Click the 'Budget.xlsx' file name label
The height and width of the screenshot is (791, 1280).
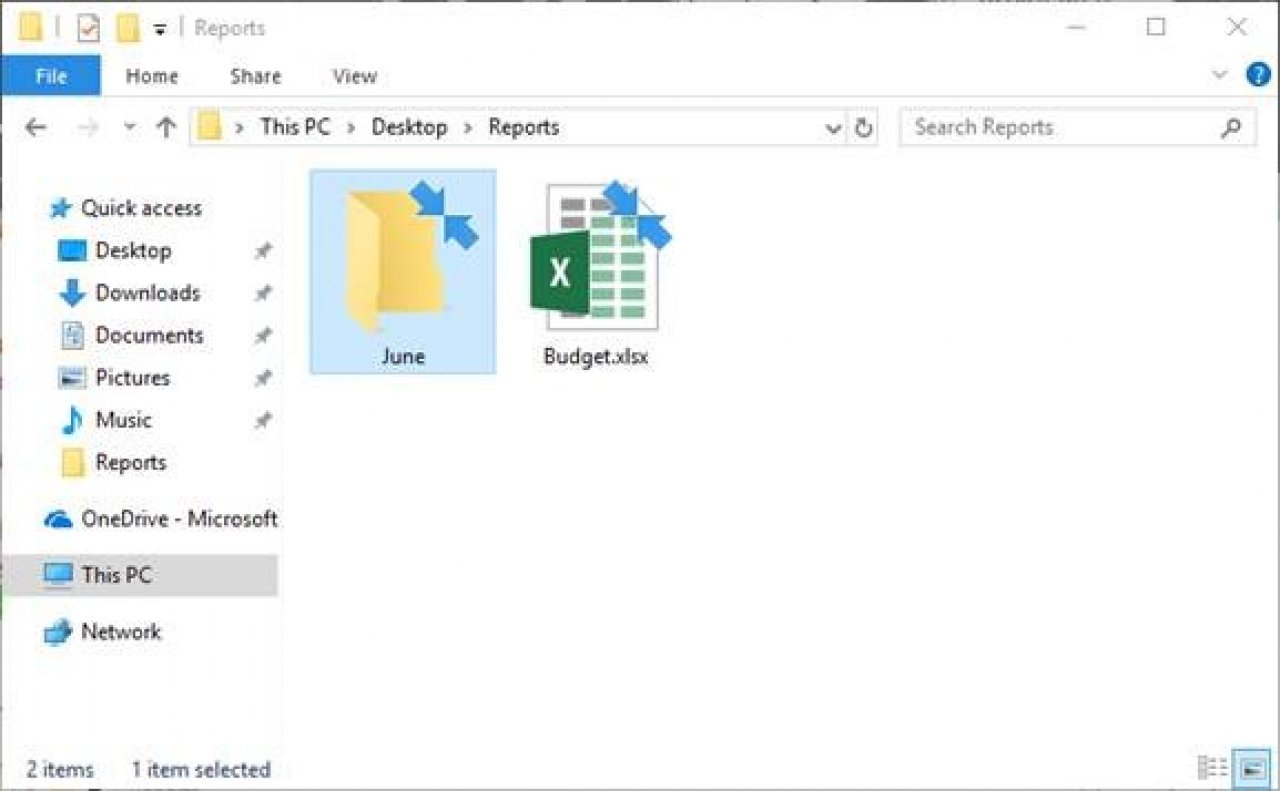click(x=596, y=356)
